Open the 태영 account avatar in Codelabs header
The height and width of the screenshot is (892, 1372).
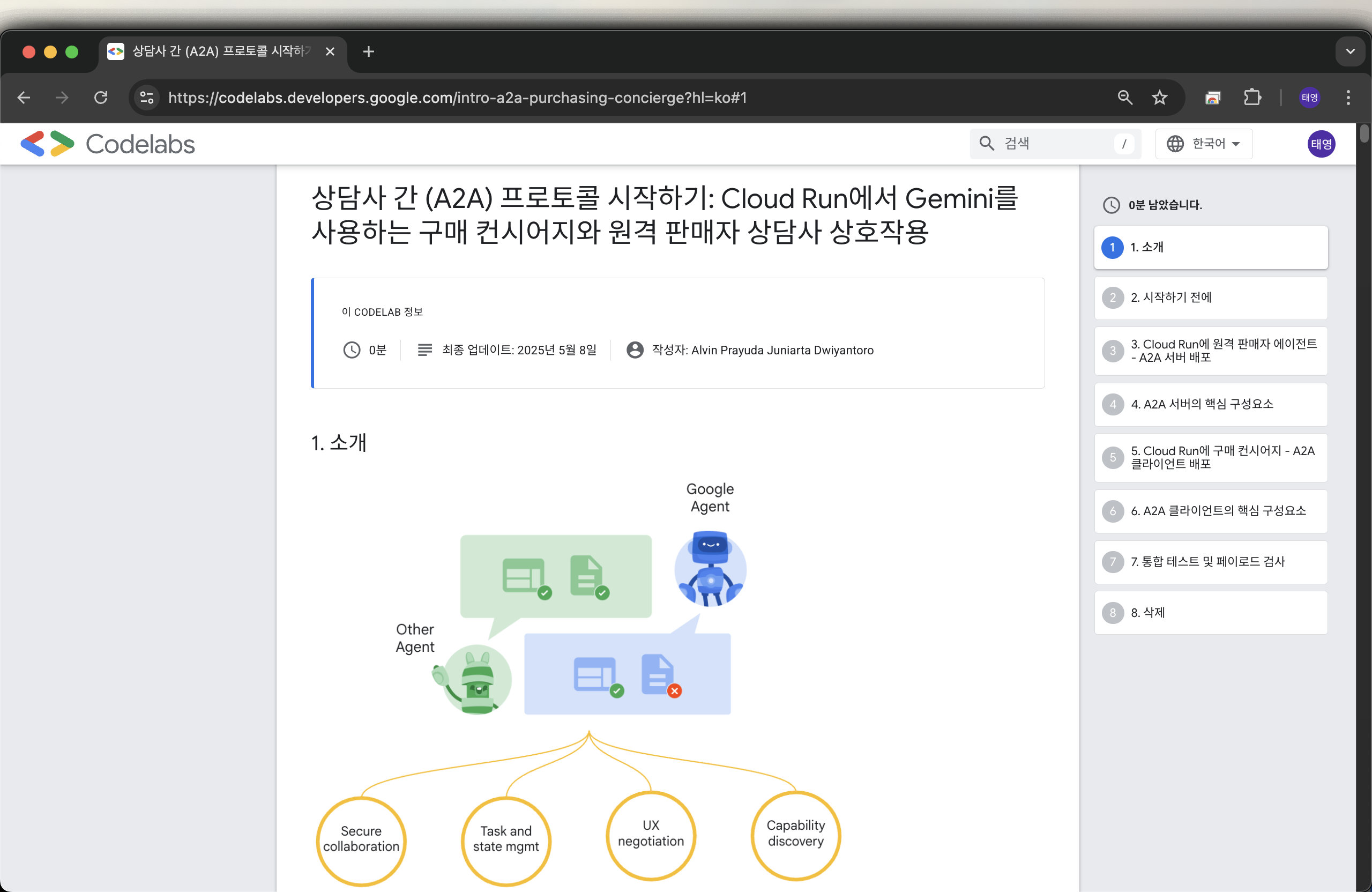pyautogui.click(x=1321, y=144)
